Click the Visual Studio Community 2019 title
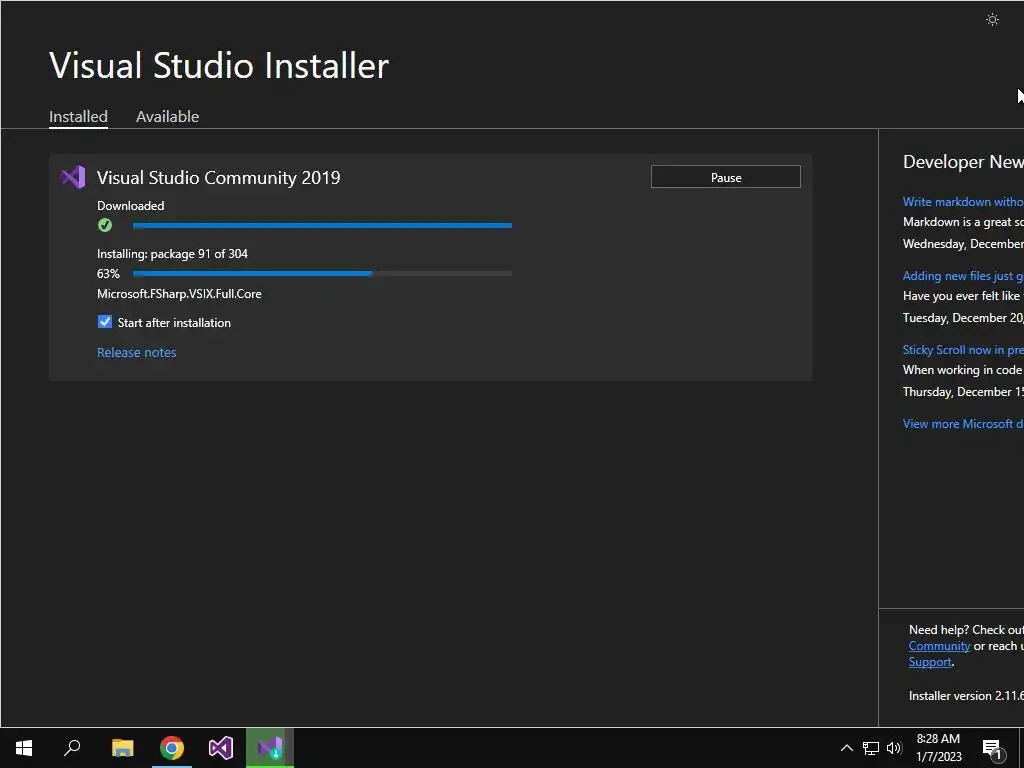 click(218, 178)
